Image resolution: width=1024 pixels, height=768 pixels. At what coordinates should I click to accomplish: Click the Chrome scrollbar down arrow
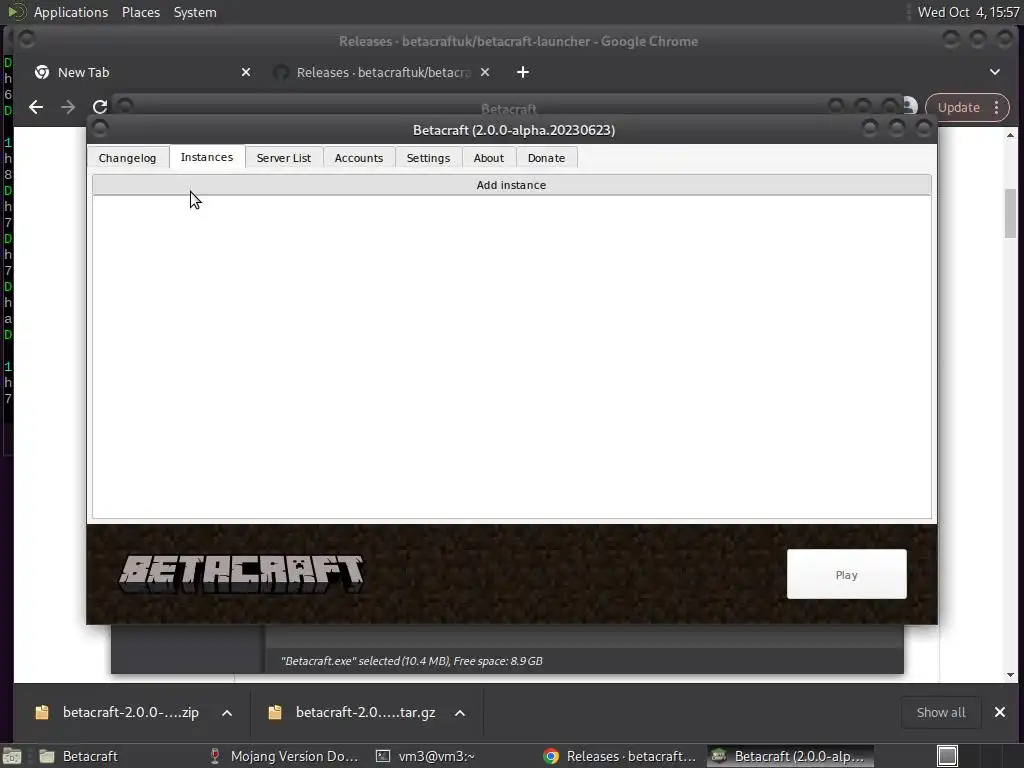point(1010,675)
